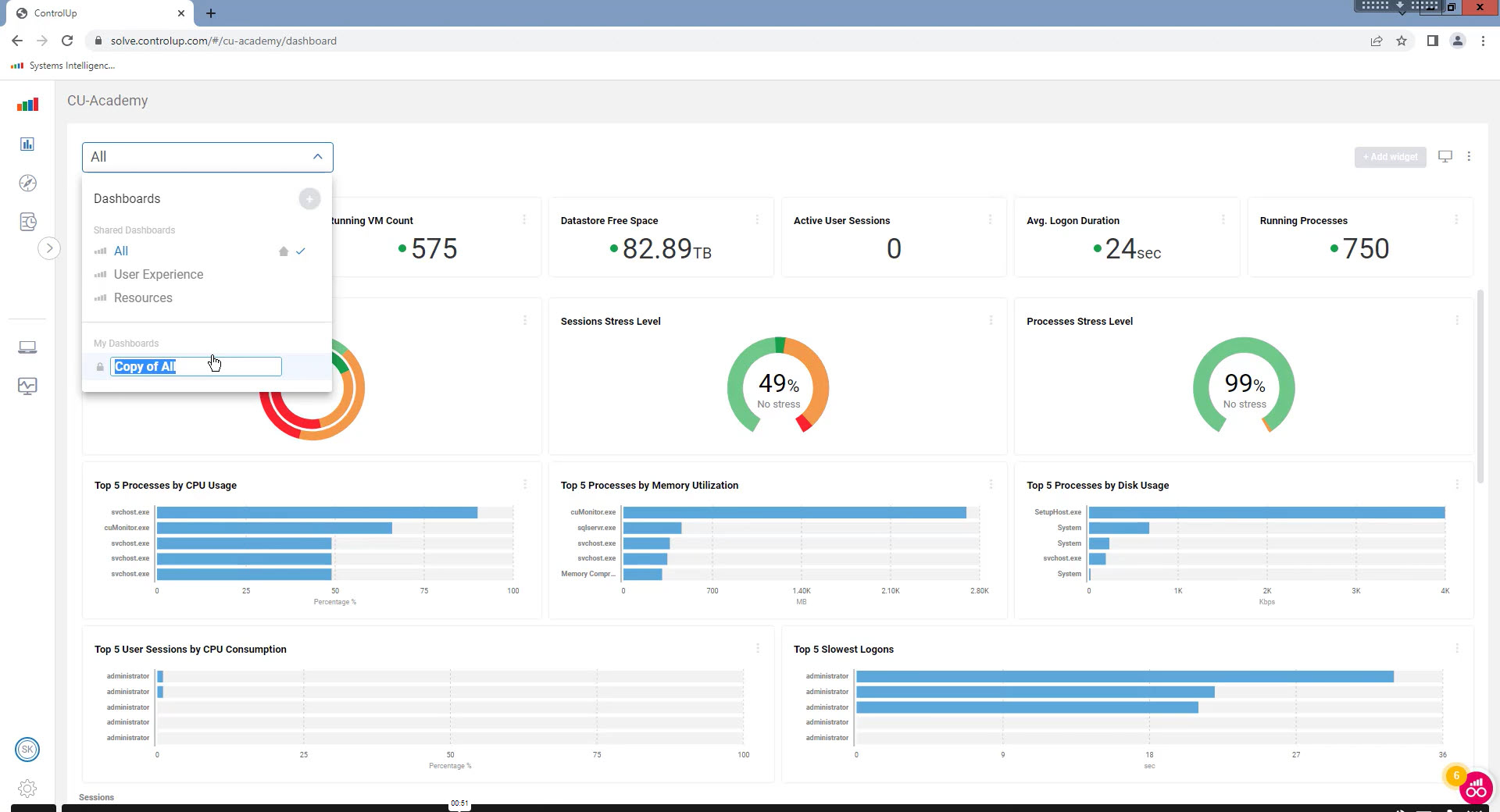This screenshot has width=1500, height=812.
Task: Open the monitor activity icon in sidebar
Action: click(27, 386)
